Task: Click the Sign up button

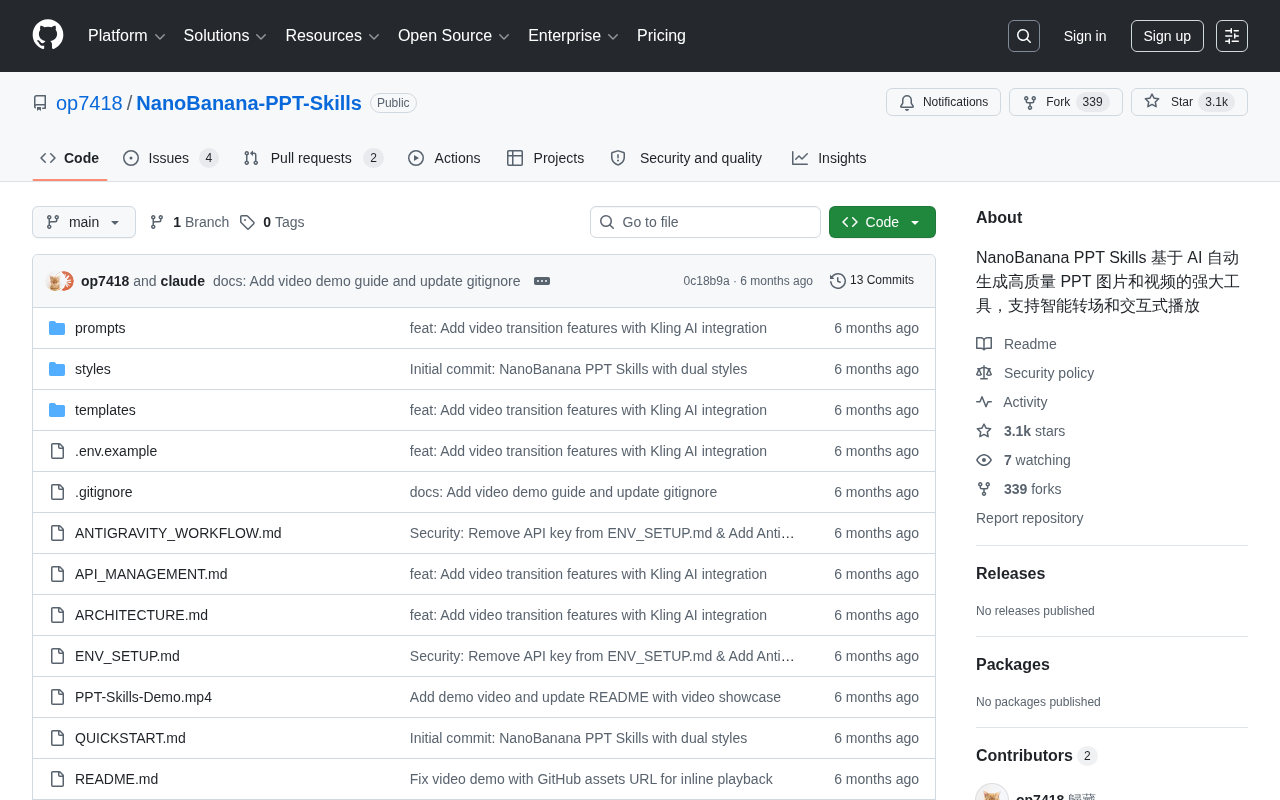Action: pos(1167,36)
